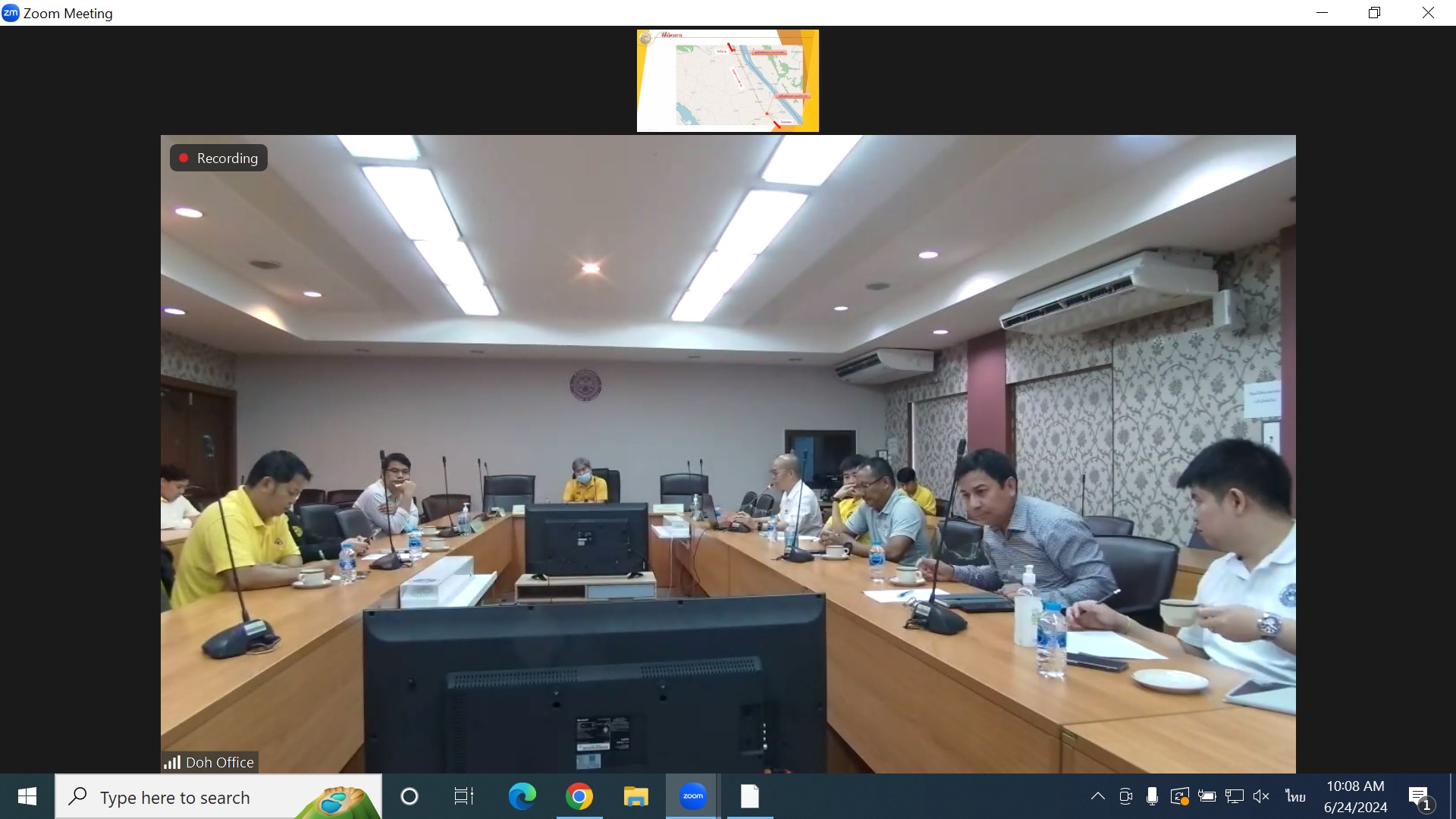Viewport: 1456px width, 819px height.
Task: Click the camera-in-use tray icon
Action: [1125, 796]
